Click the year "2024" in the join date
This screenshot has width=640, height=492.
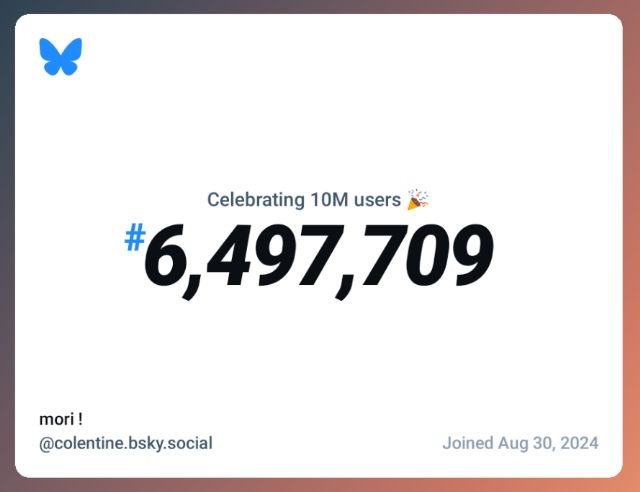pyautogui.click(x=580, y=443)
